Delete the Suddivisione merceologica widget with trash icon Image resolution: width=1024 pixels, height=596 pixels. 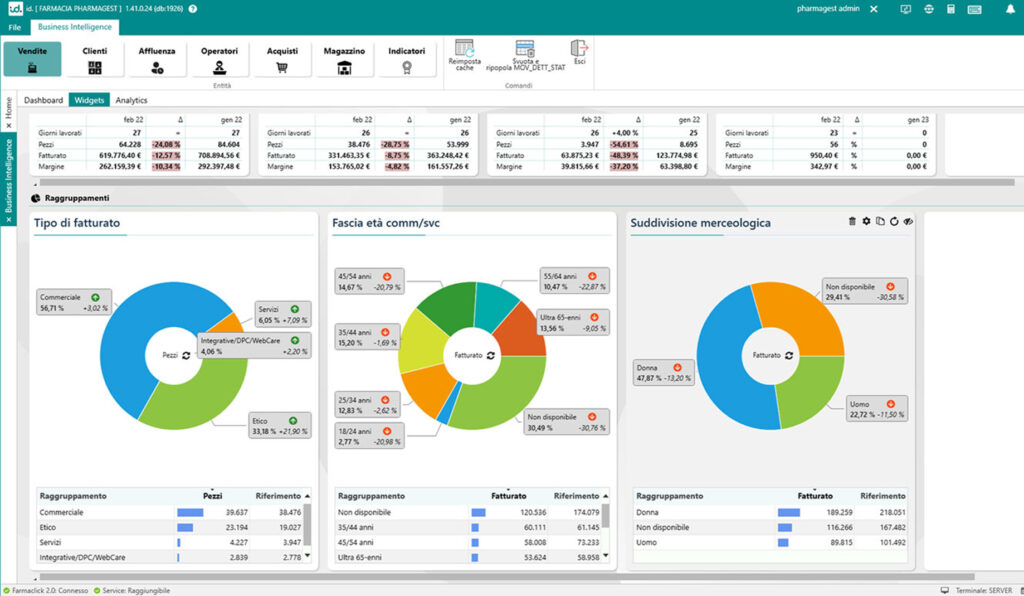click(852, 222)
